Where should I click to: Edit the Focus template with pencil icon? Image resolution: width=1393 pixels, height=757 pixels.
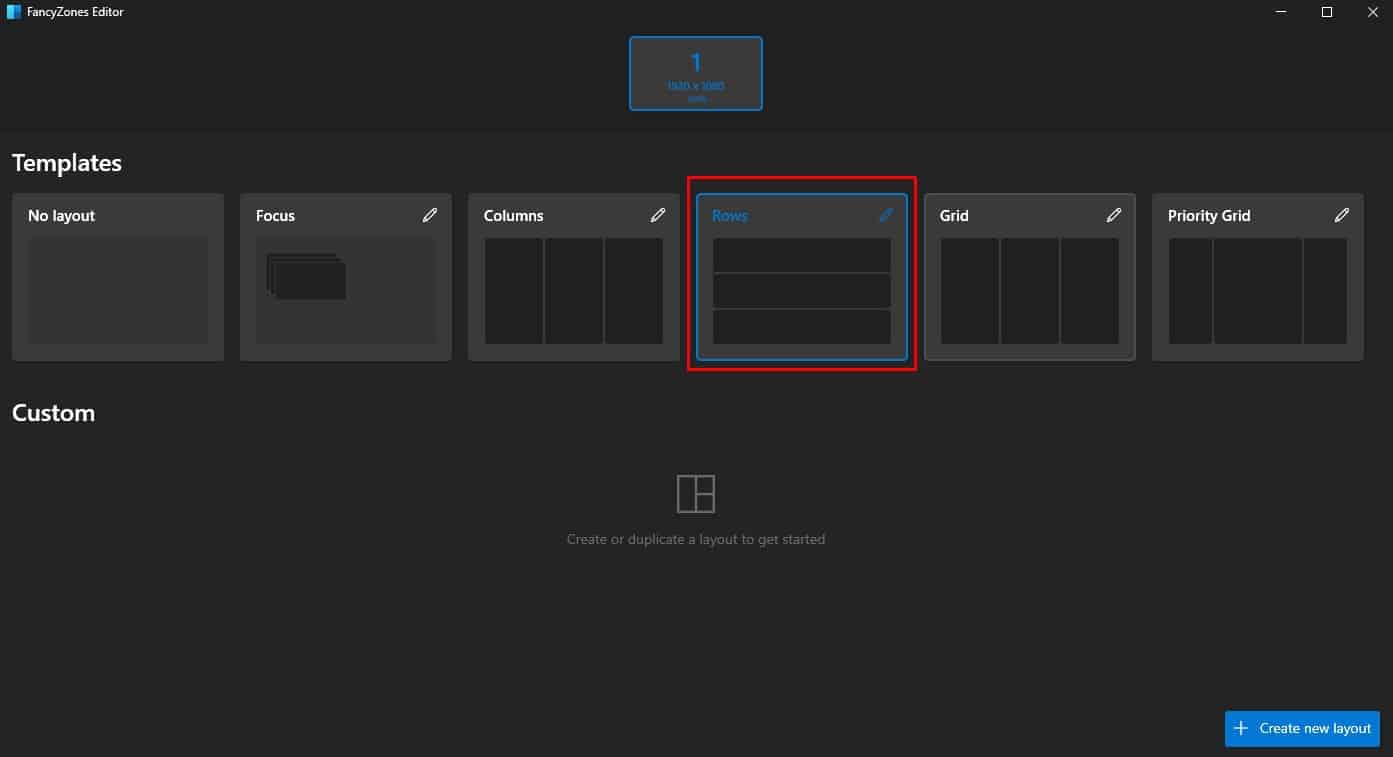pos(430,215)
